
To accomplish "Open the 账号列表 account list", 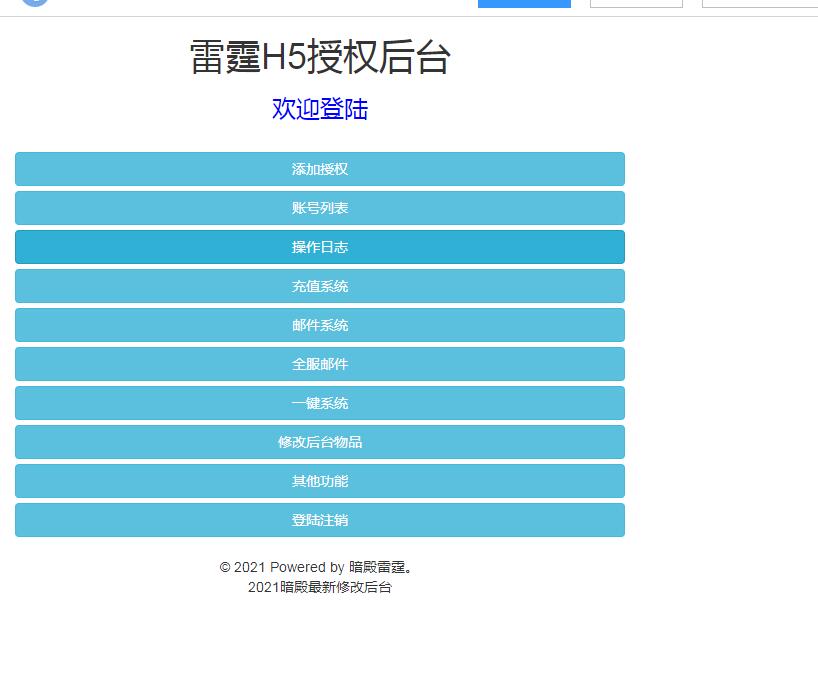I will (320, 208).
